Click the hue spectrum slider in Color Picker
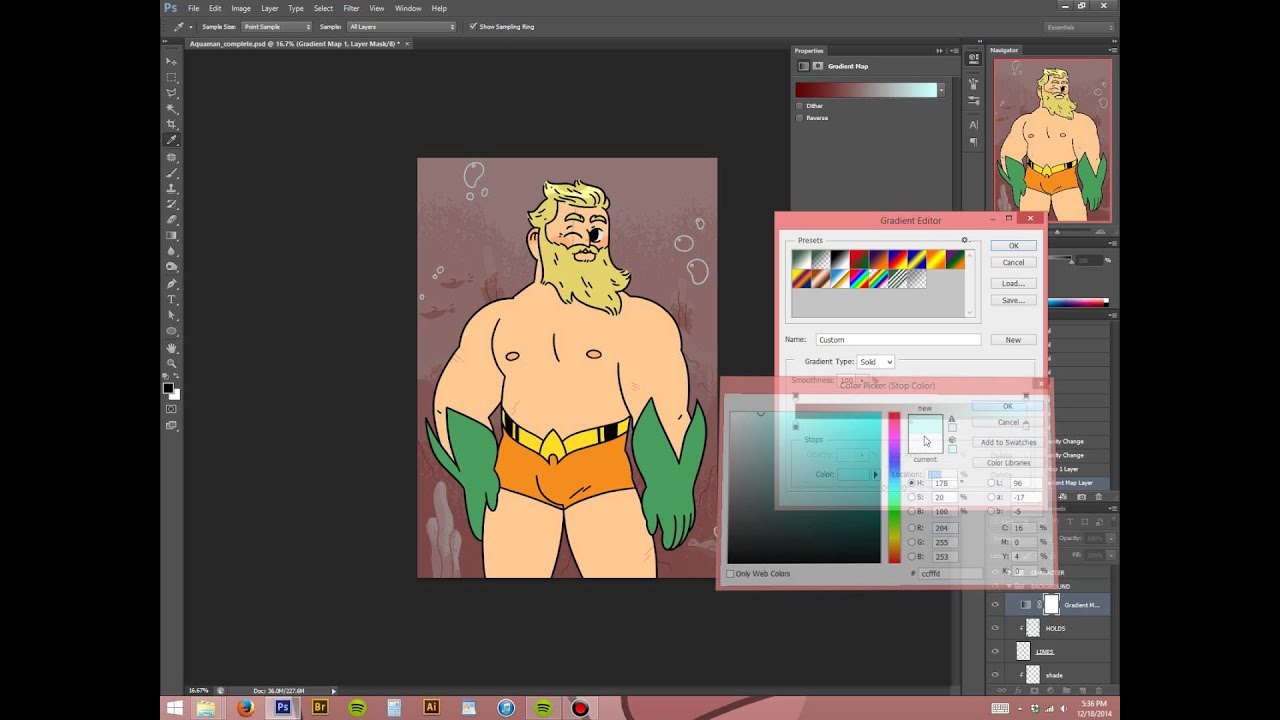 pos(894,487)
